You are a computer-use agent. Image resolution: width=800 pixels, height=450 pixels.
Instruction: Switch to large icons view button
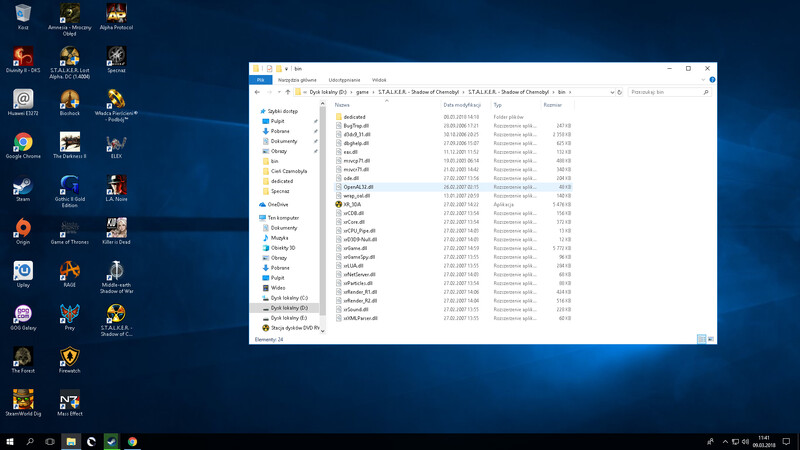(x=711, y=339)
